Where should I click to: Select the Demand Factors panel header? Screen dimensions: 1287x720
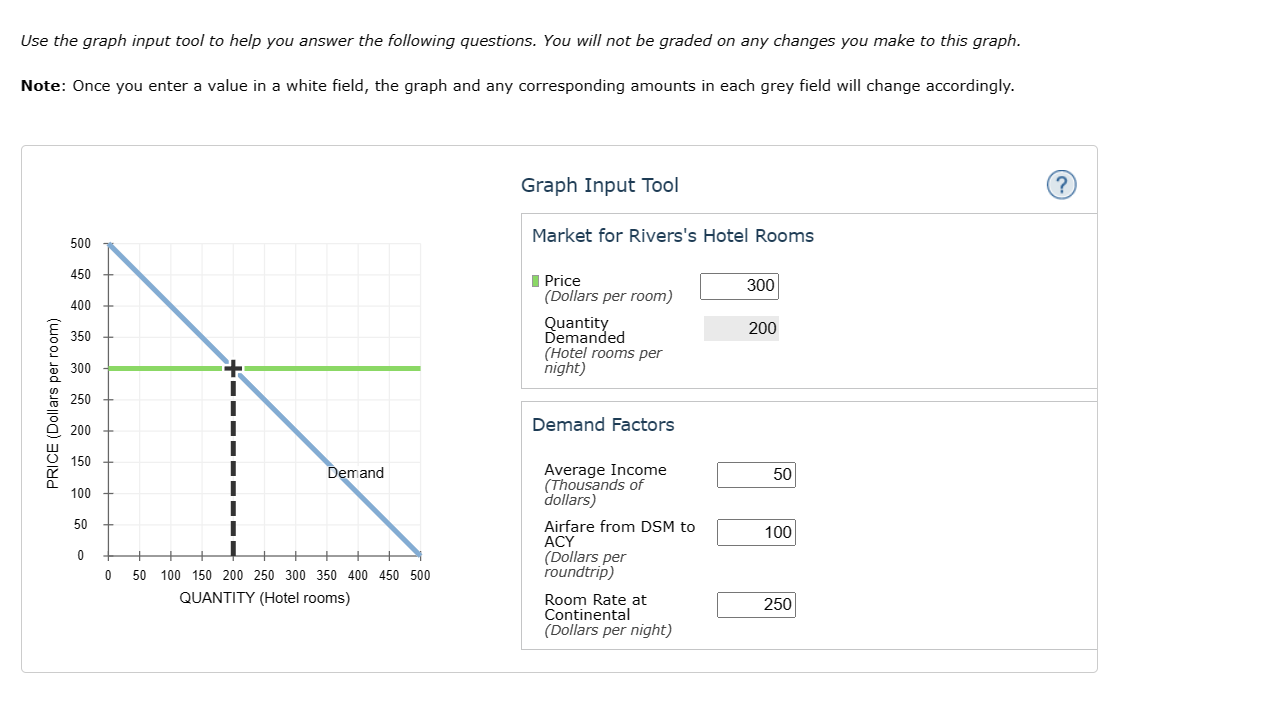[603, 425]
